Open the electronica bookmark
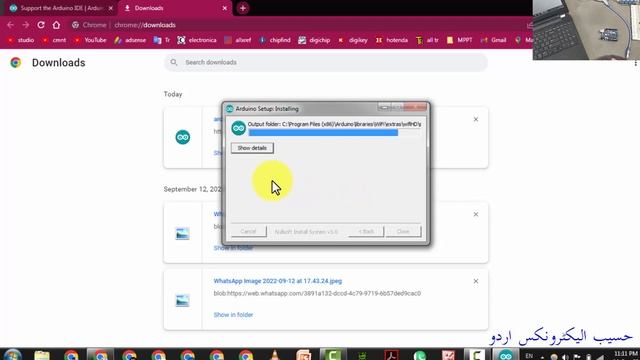 point(197,40)
